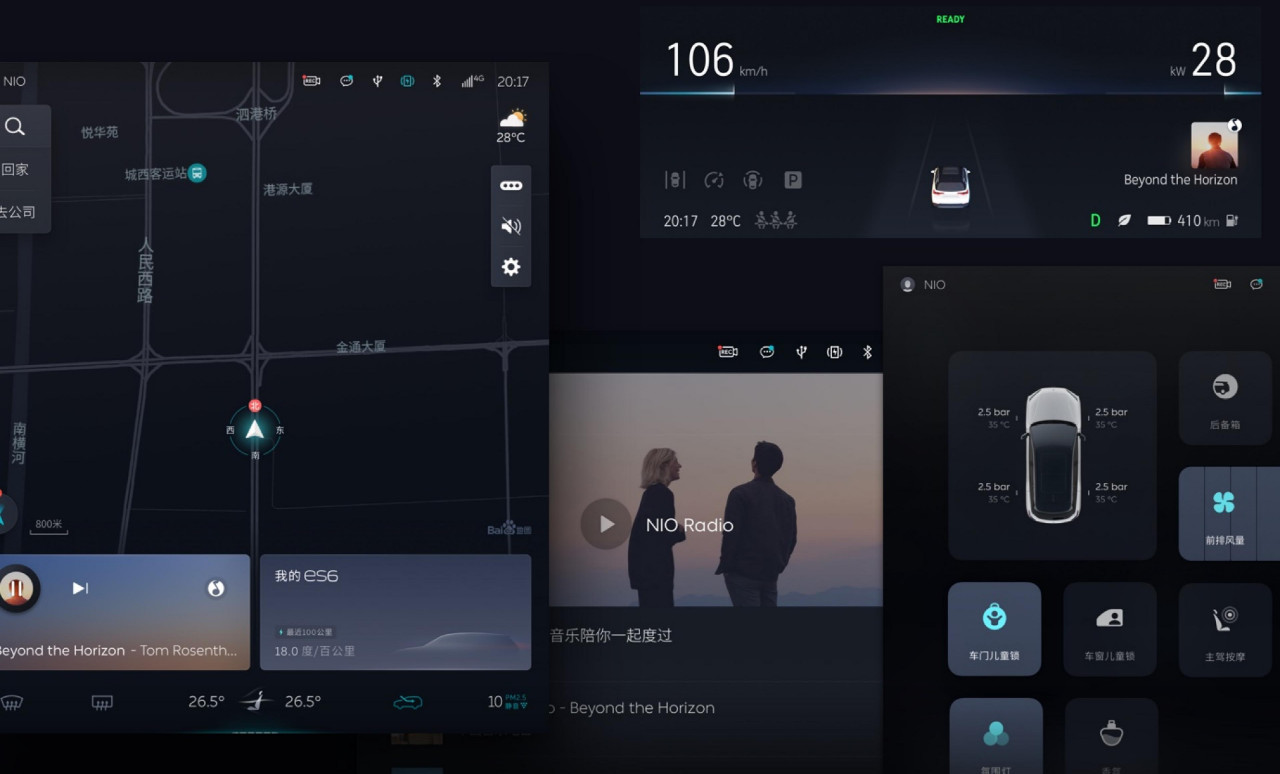Tap the battery level icon beside 410 km
This screenshot has height=774, width=1280.
click(x=1159, y=220)
